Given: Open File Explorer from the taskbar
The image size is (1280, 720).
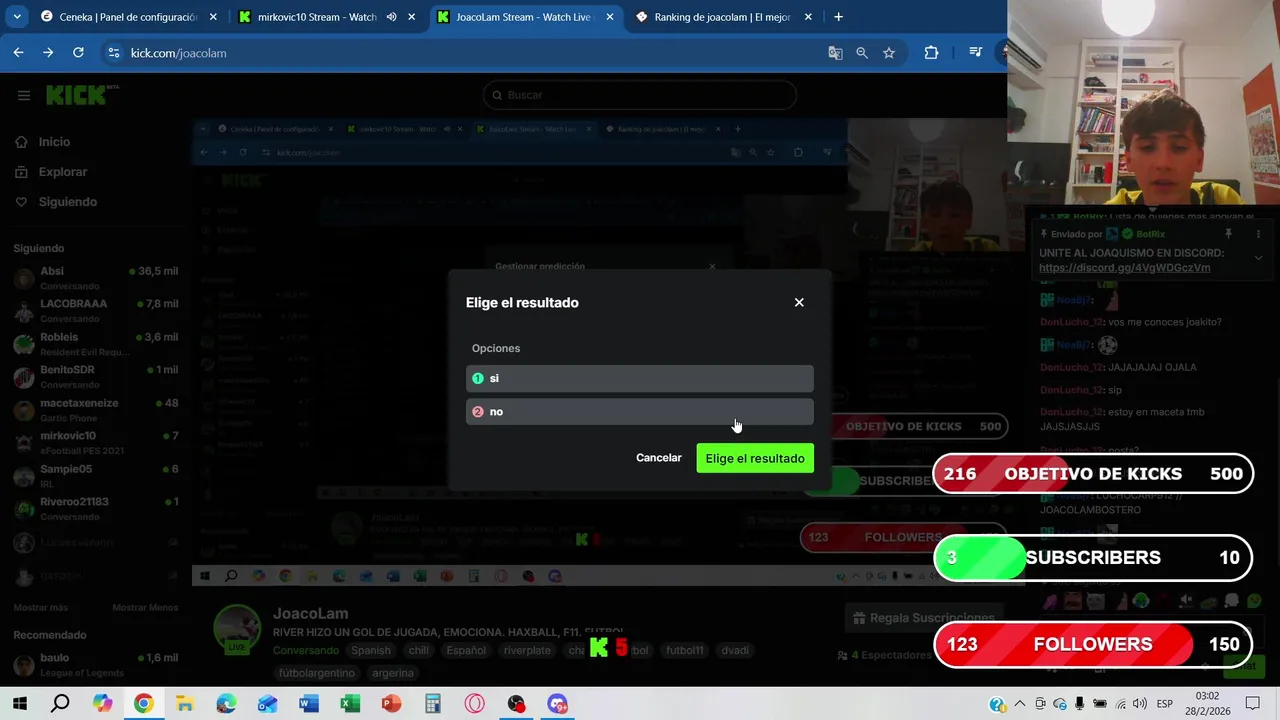Looking at the screenshot, I should [x=185, y=704].
